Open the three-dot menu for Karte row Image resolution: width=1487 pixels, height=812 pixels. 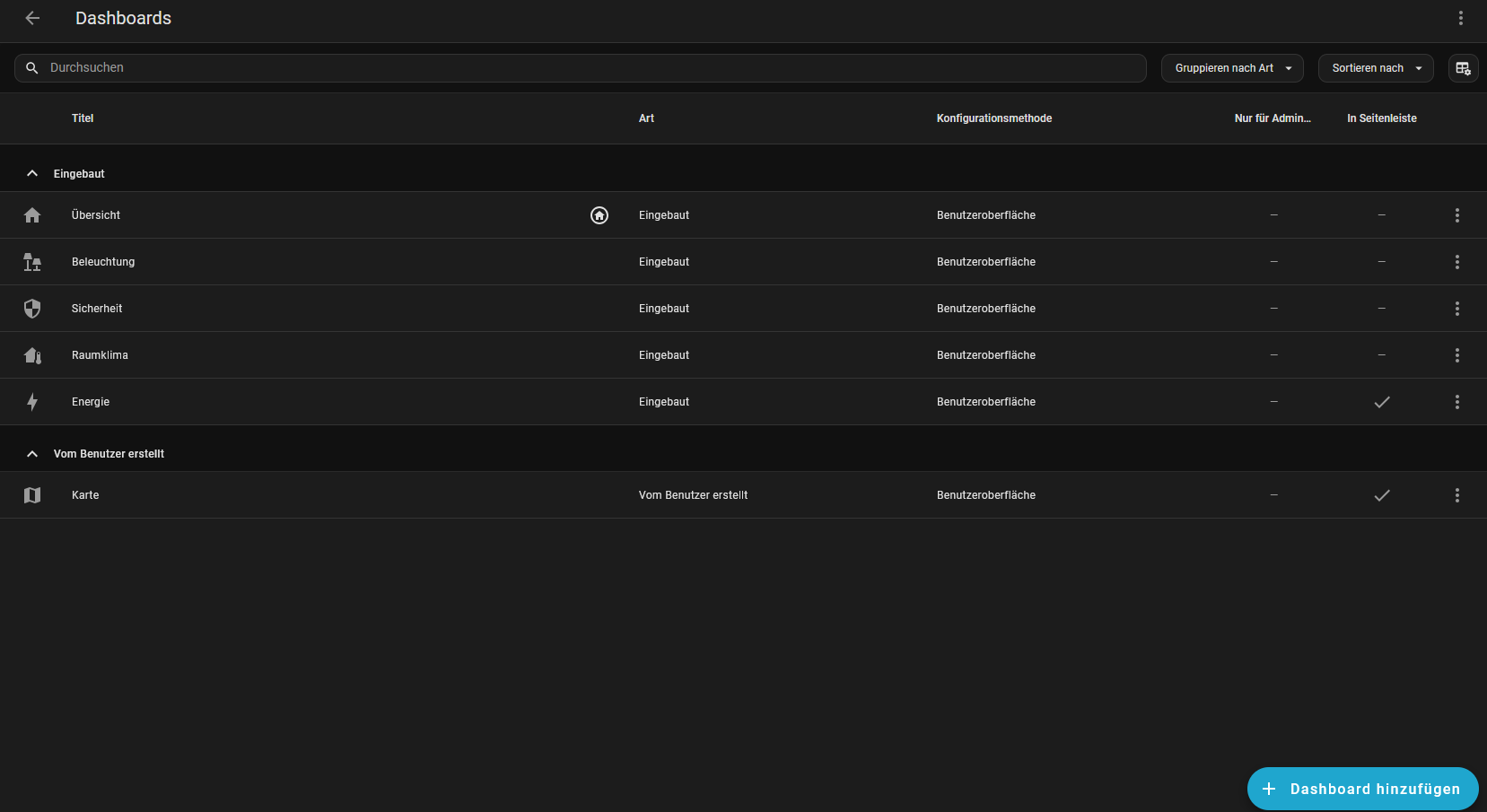click(1456, 495)
